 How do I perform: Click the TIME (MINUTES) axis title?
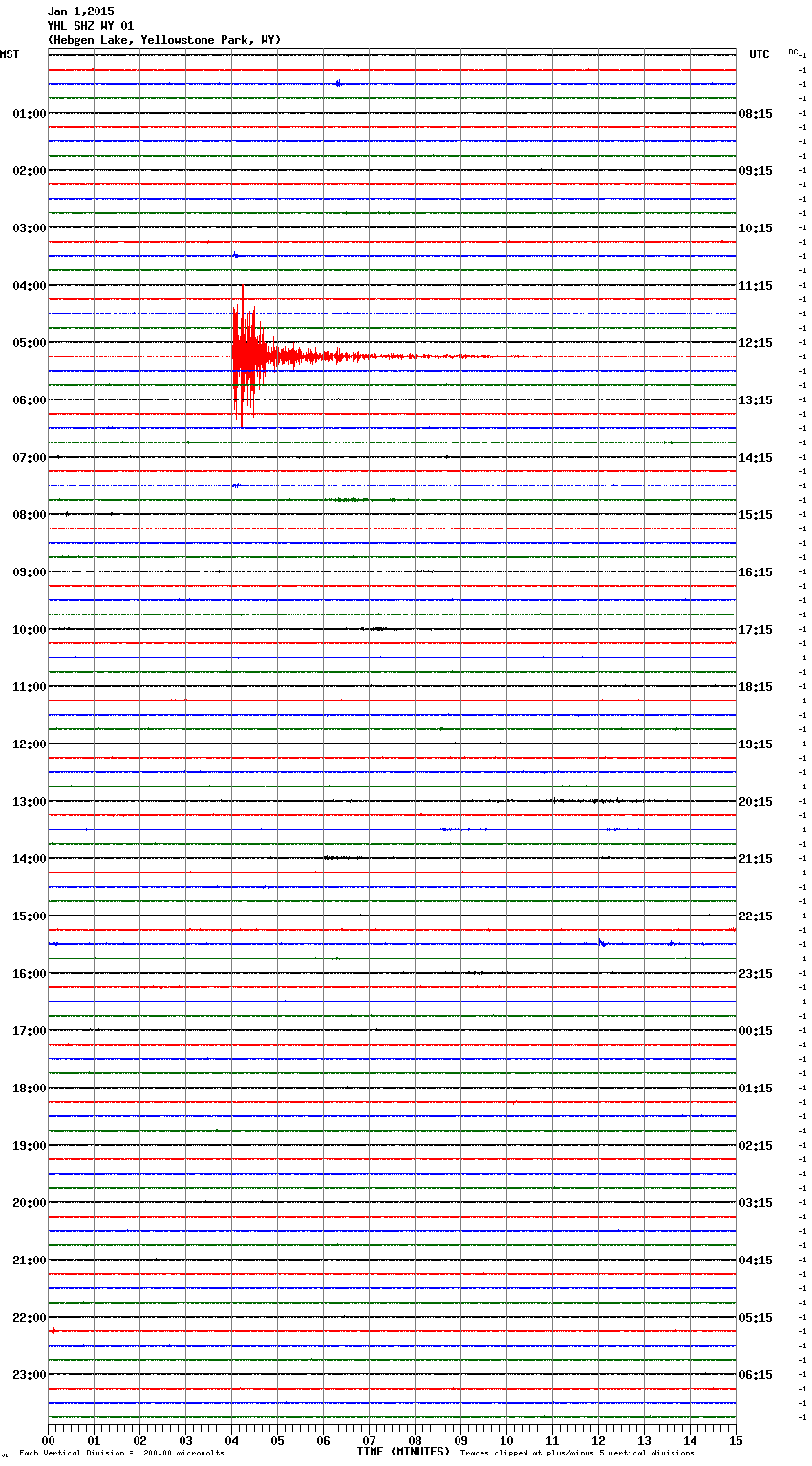[403, 1452]
